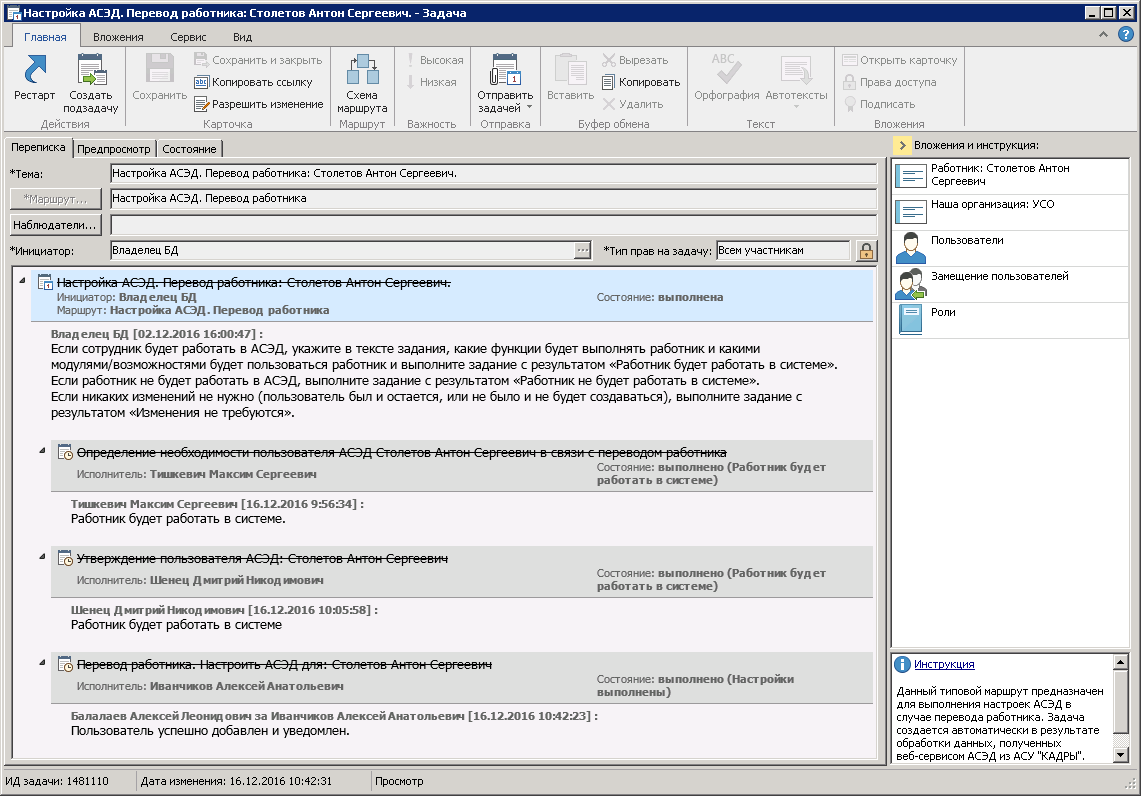Click Разрешить изменение in the ribbon
Image resolution: width=1141 pixels, height=796 pixels.
tap(258, 104)
